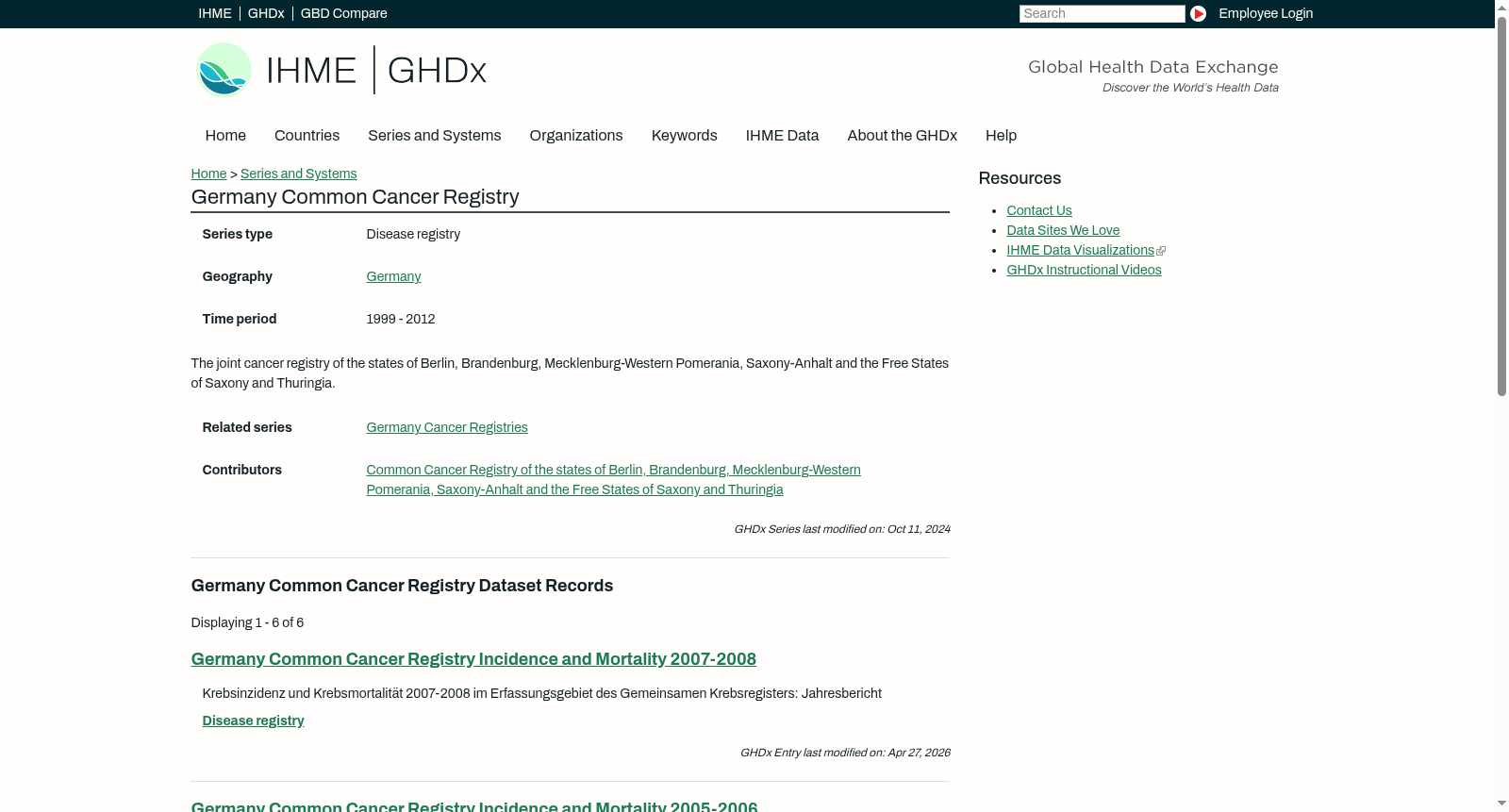Click the GHDx logo text in header
1509x812 pixels.
coord(437,71)
